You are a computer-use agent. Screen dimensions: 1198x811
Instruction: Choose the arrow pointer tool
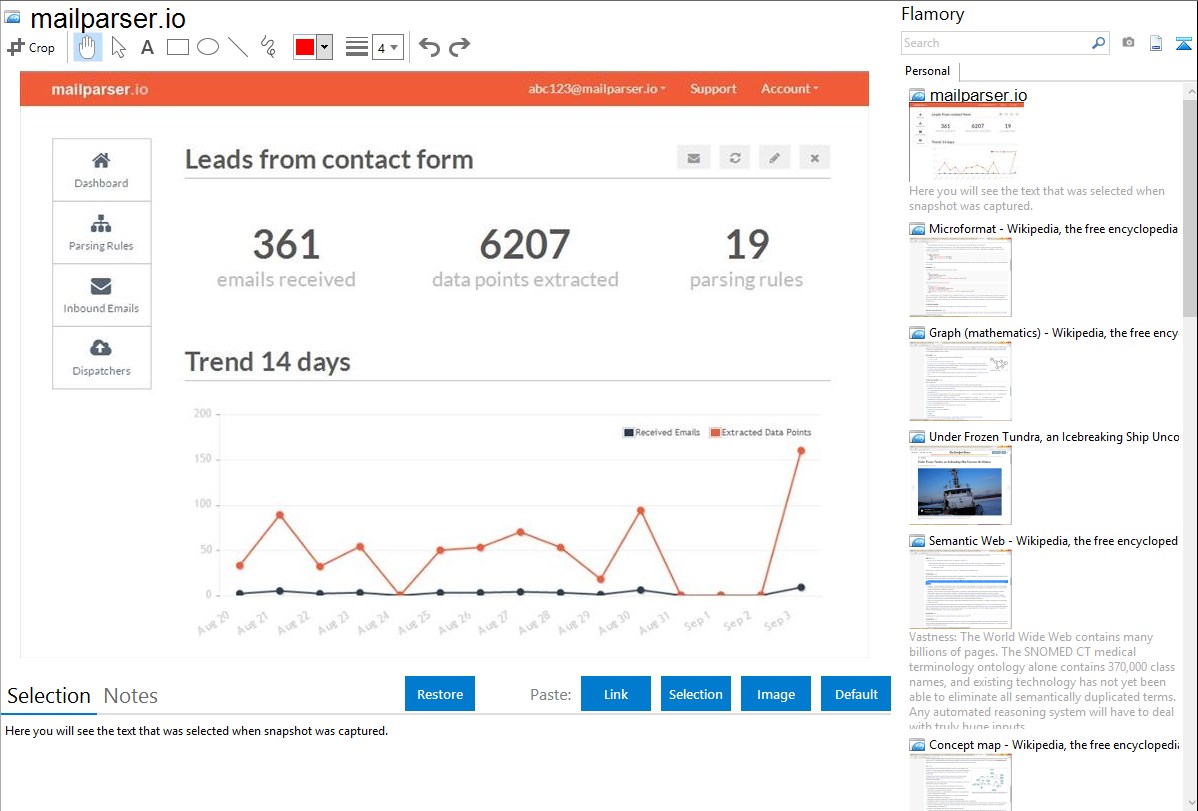pyautogui.click(x=118, y=47)
